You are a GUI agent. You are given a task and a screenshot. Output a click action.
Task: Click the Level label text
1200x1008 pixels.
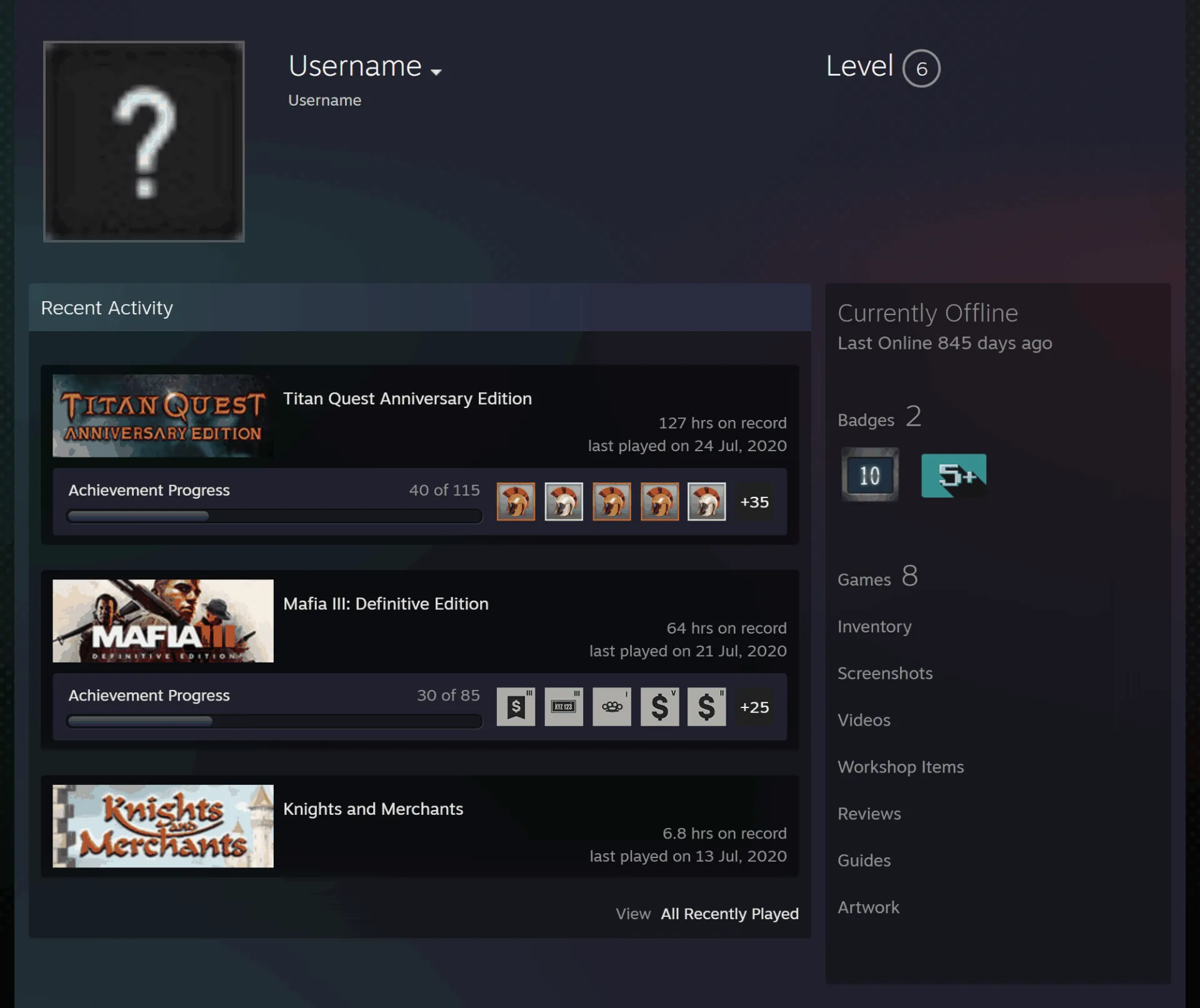click(859, 66)
